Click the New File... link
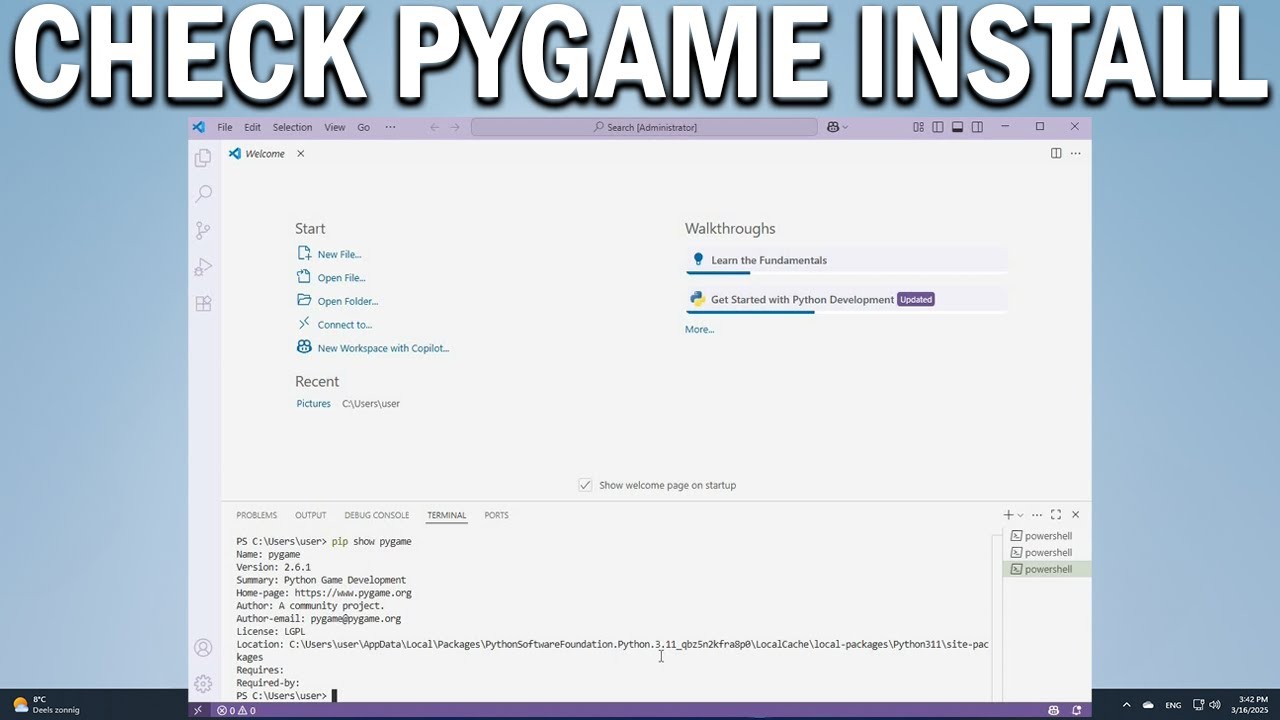The width and height of the screenshot is (1280, 720). [339, 254]
